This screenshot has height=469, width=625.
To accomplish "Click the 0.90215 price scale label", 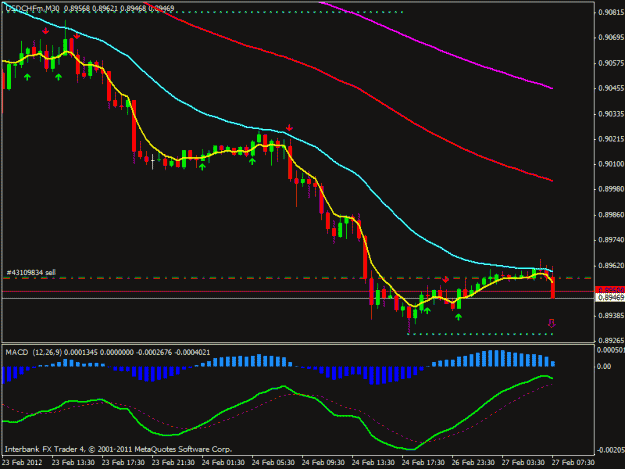I will 611,139.
